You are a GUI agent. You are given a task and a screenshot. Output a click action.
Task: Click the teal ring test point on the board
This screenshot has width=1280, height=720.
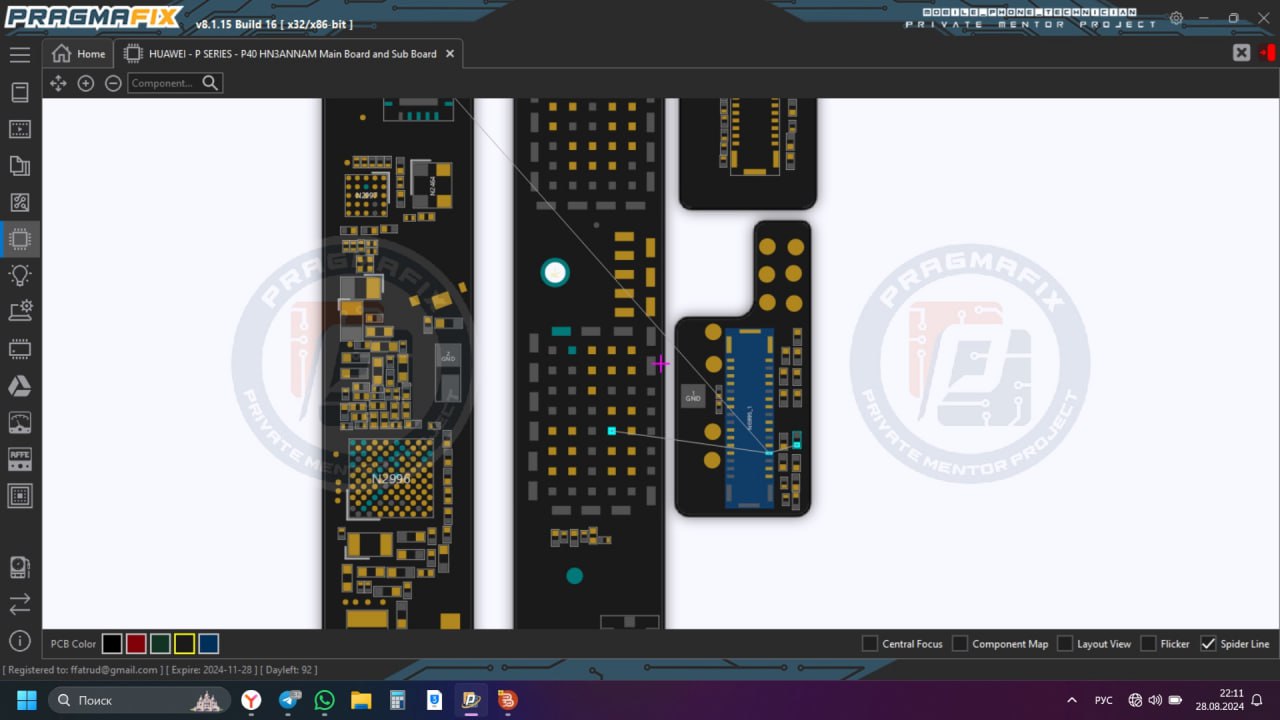pyautogui.click(x=555, y=272)
